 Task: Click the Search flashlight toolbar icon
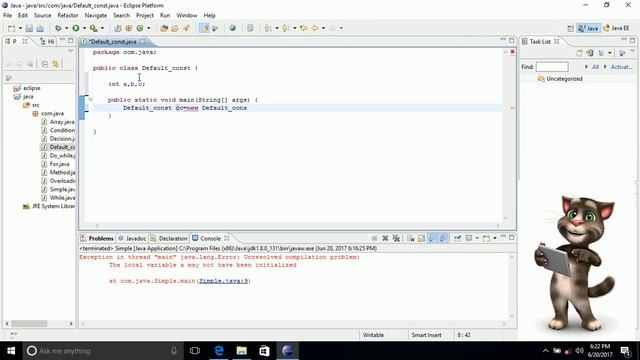[x=187, y=28]
